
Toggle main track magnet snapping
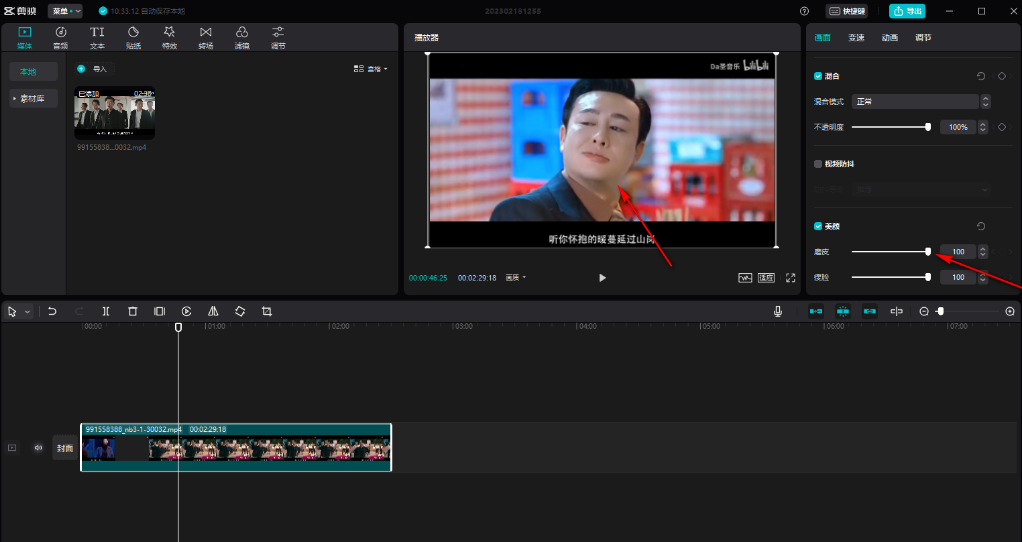click(815, 311)
